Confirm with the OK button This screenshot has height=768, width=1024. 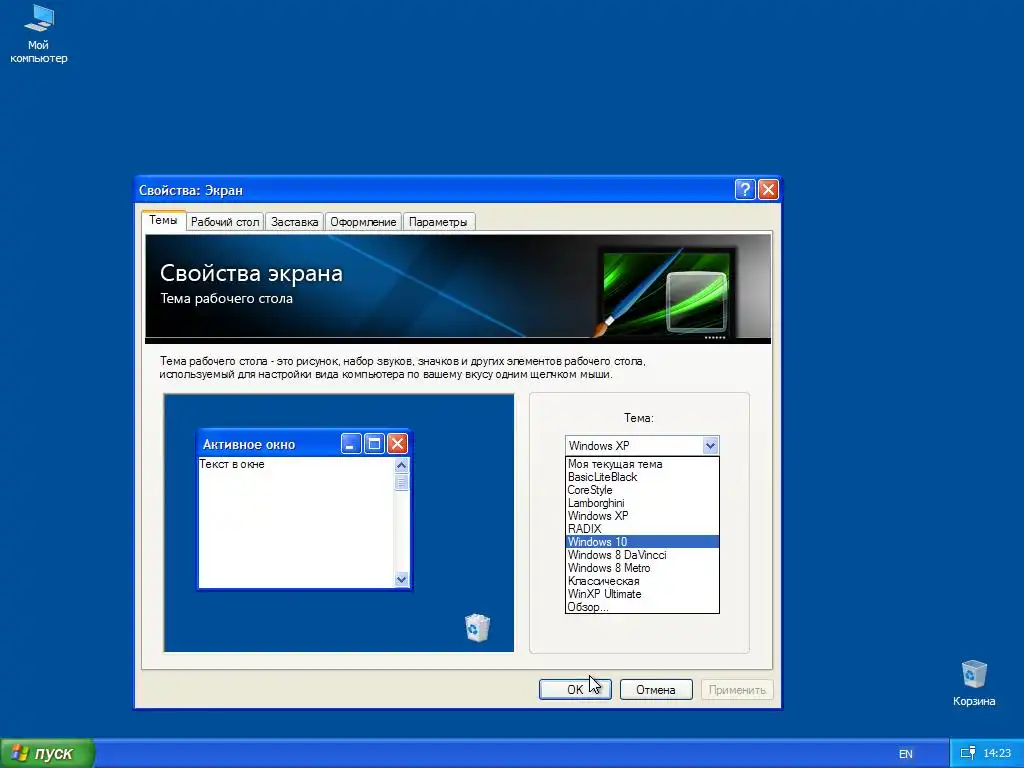click(575, 690)
